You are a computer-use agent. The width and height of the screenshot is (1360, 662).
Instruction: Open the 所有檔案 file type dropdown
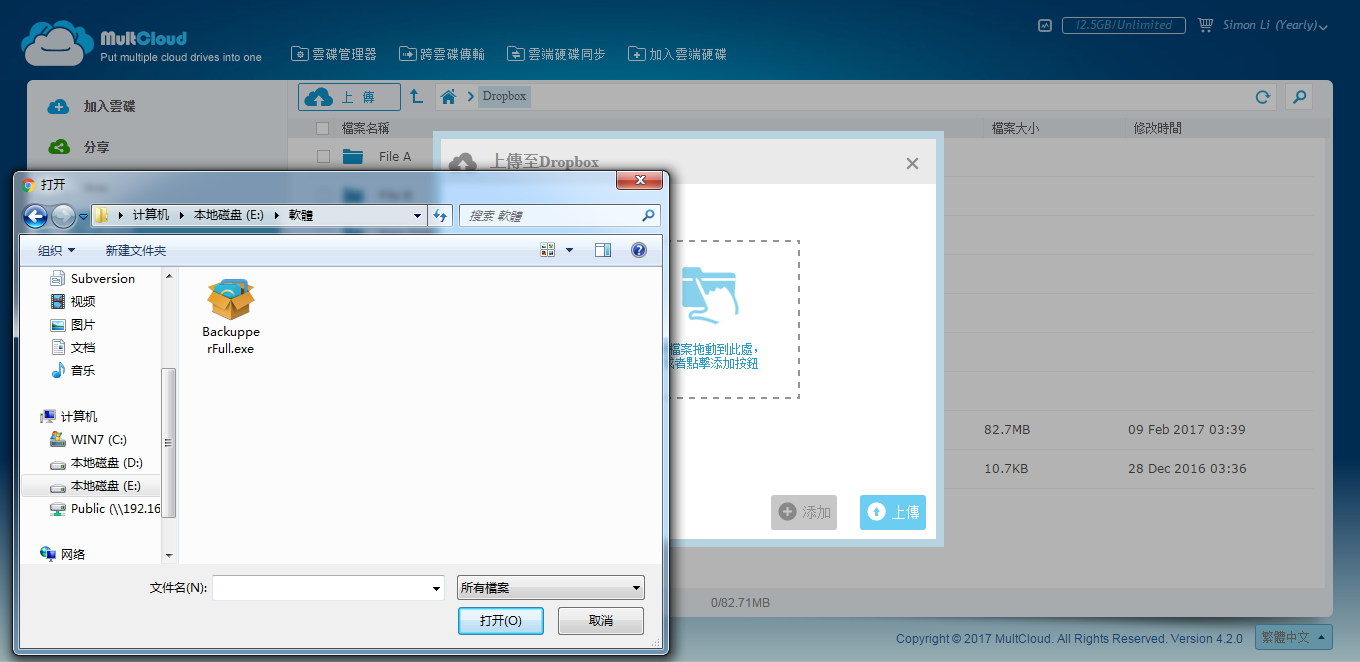click(x=551, y=588)
